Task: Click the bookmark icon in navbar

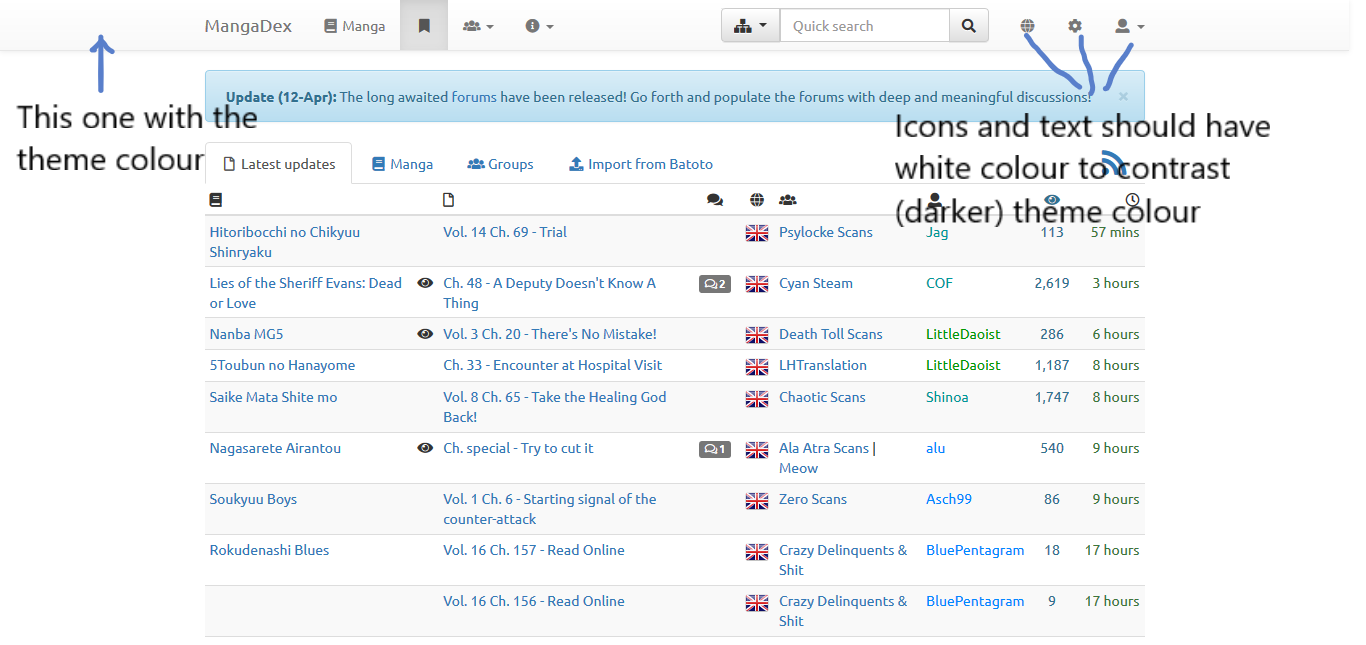Action: click(x=424, y=26)
